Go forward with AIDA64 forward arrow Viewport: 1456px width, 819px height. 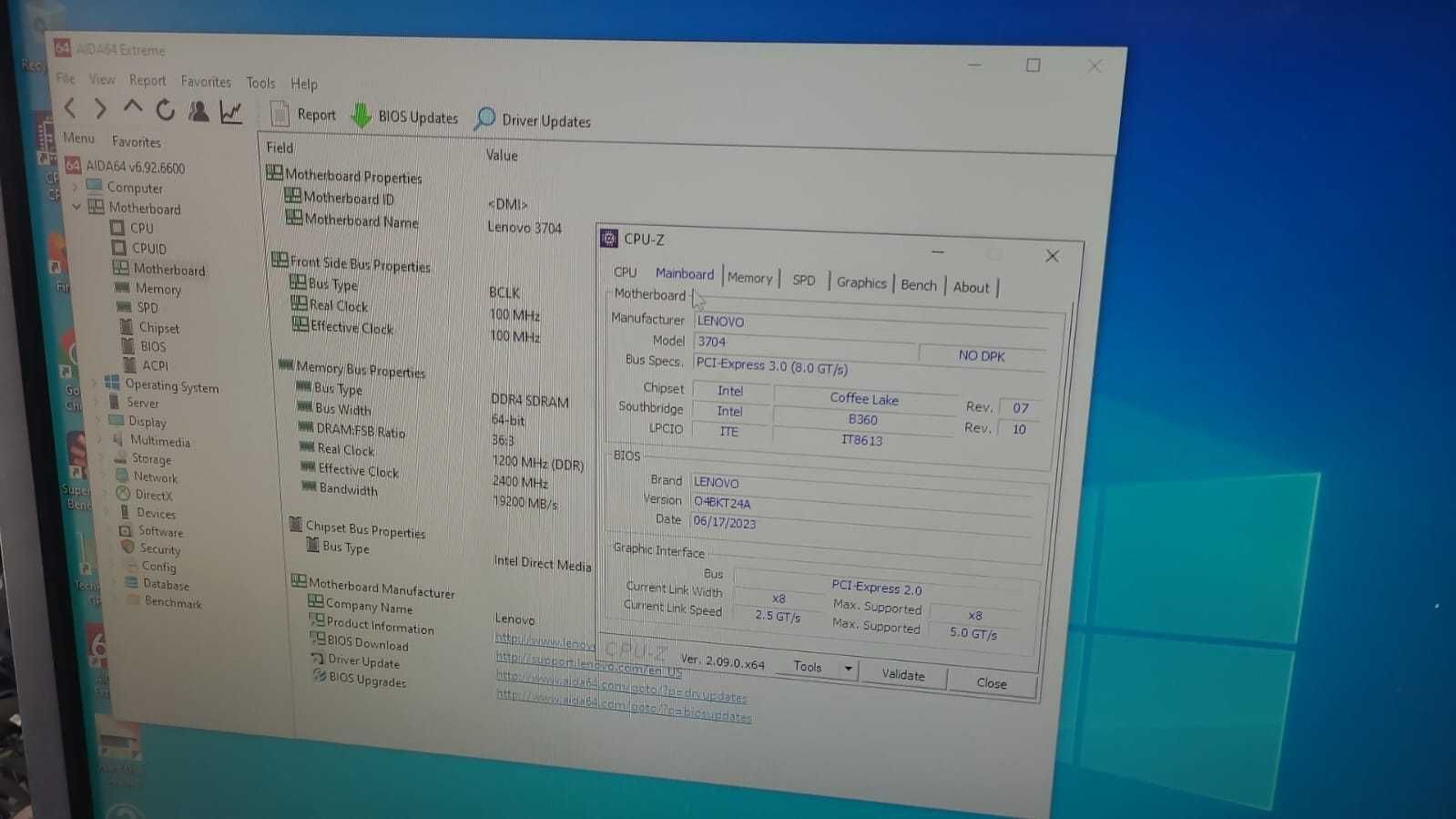[x=101, y=109]
